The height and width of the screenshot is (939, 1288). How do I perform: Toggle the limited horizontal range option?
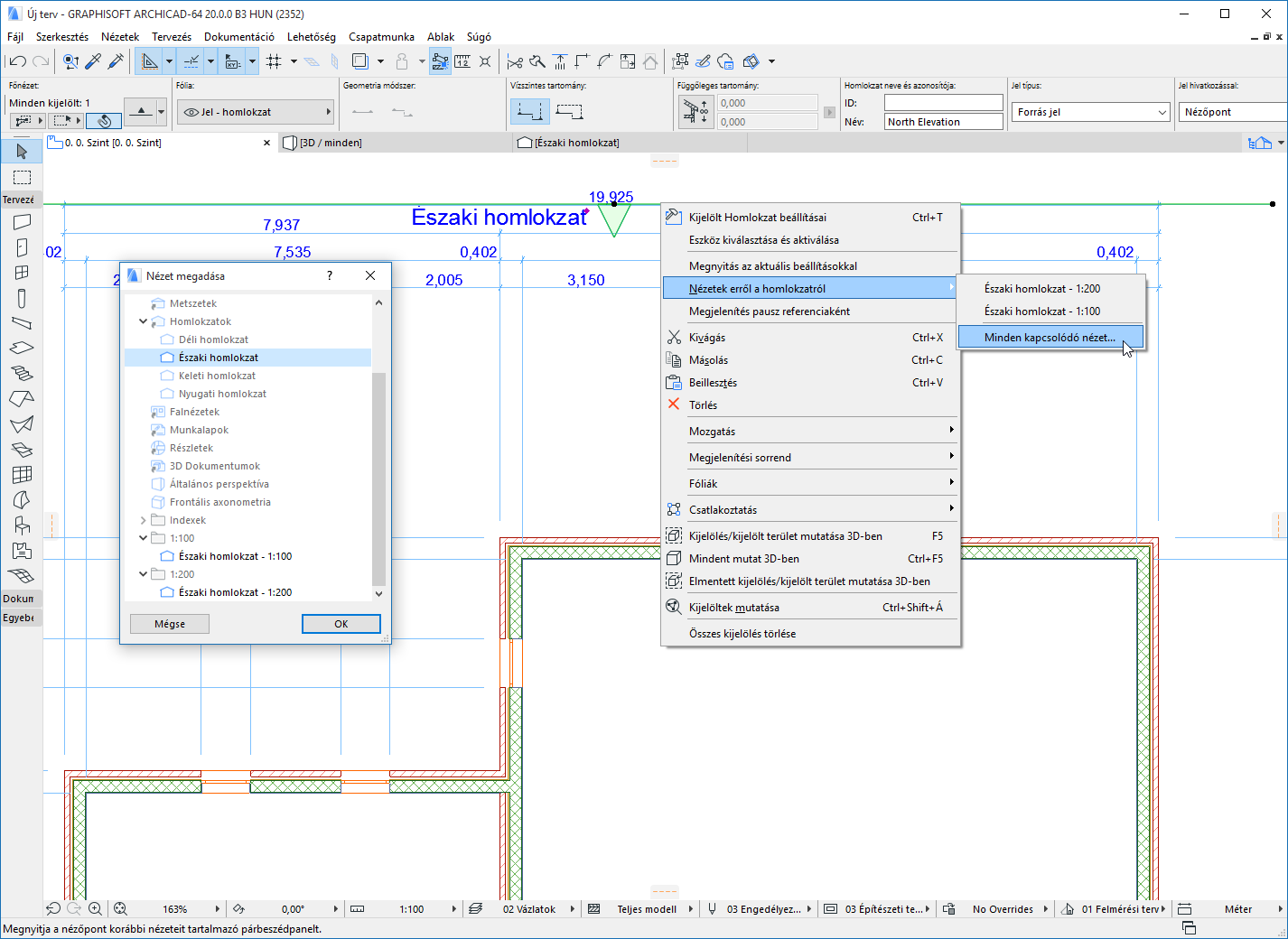pyautogui.click(x=569, y=112)
